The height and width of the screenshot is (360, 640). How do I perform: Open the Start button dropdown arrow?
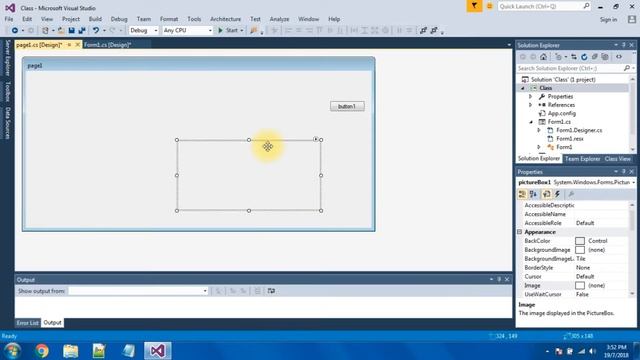pyautogui.click(x=242, y=31)
